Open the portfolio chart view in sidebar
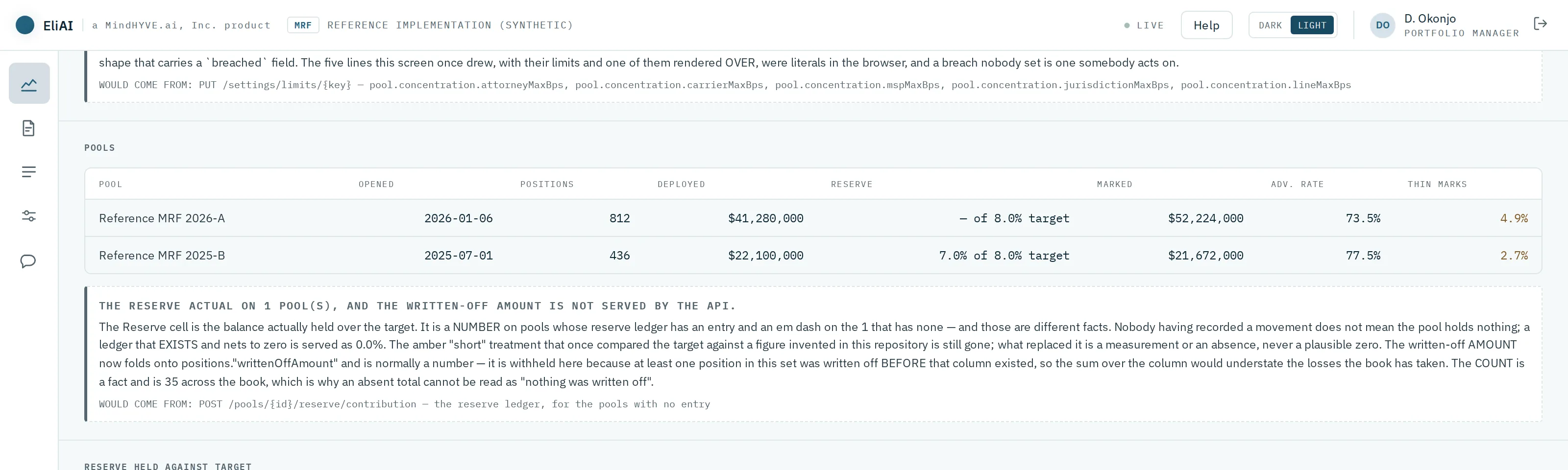 tap(28, 83)
